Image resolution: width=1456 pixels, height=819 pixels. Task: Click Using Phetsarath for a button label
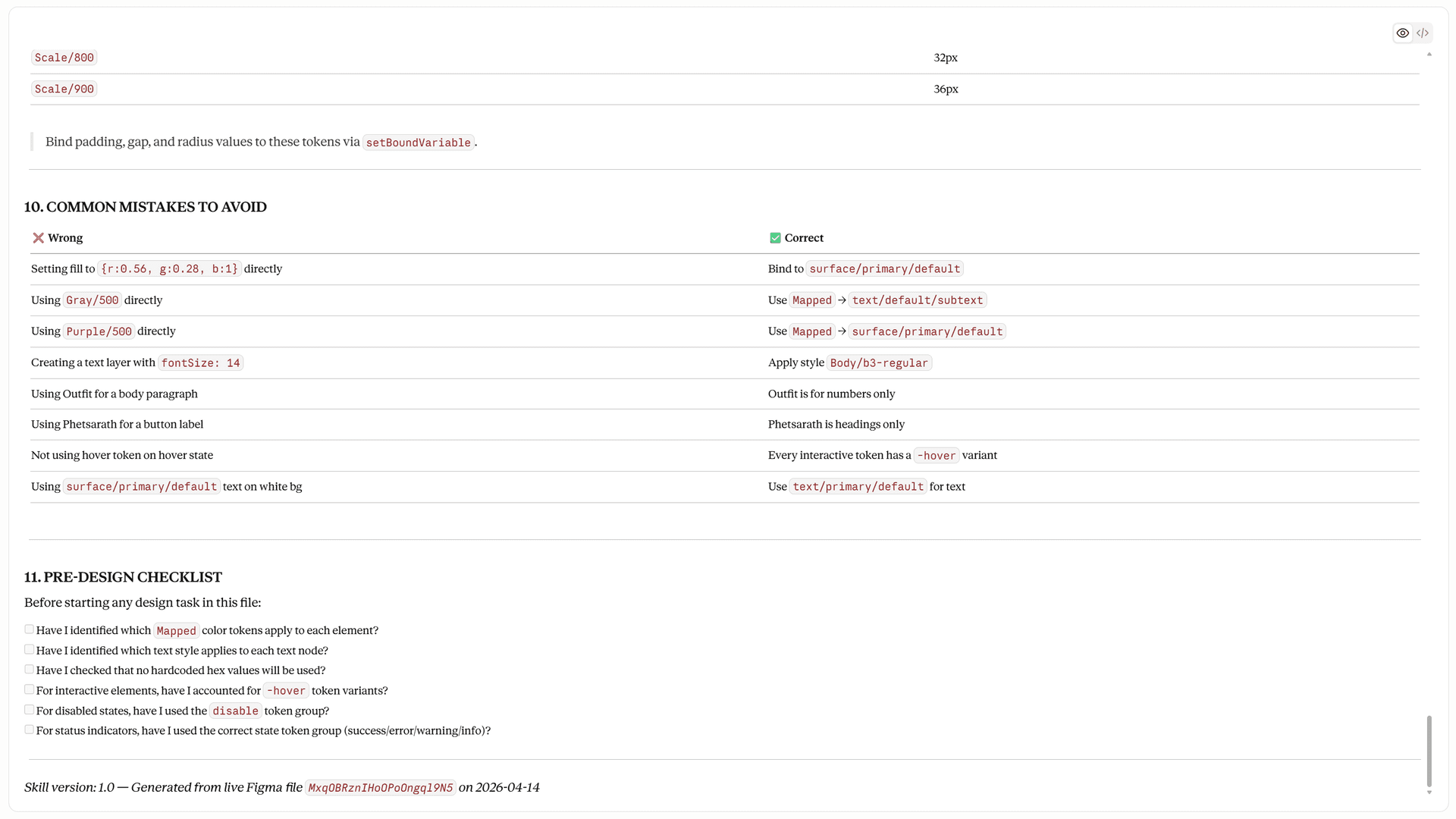click(x=118, y=425)
